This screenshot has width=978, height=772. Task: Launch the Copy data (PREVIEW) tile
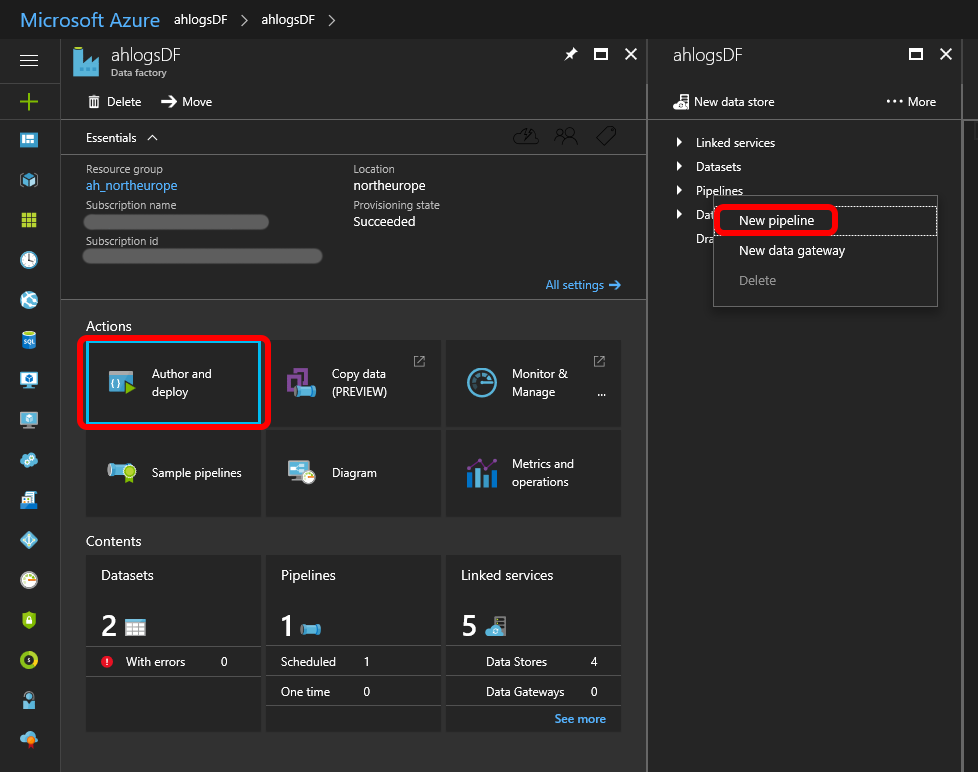[x=354, y=382]
